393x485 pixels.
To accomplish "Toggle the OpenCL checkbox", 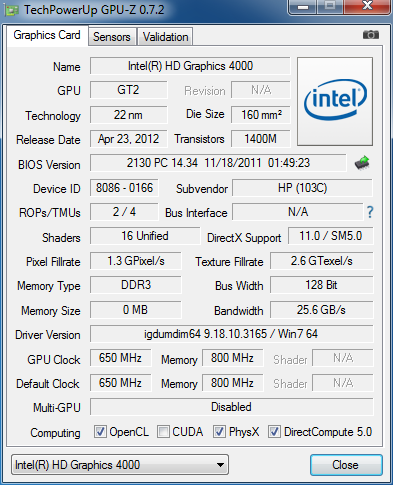I will [100, 432].
